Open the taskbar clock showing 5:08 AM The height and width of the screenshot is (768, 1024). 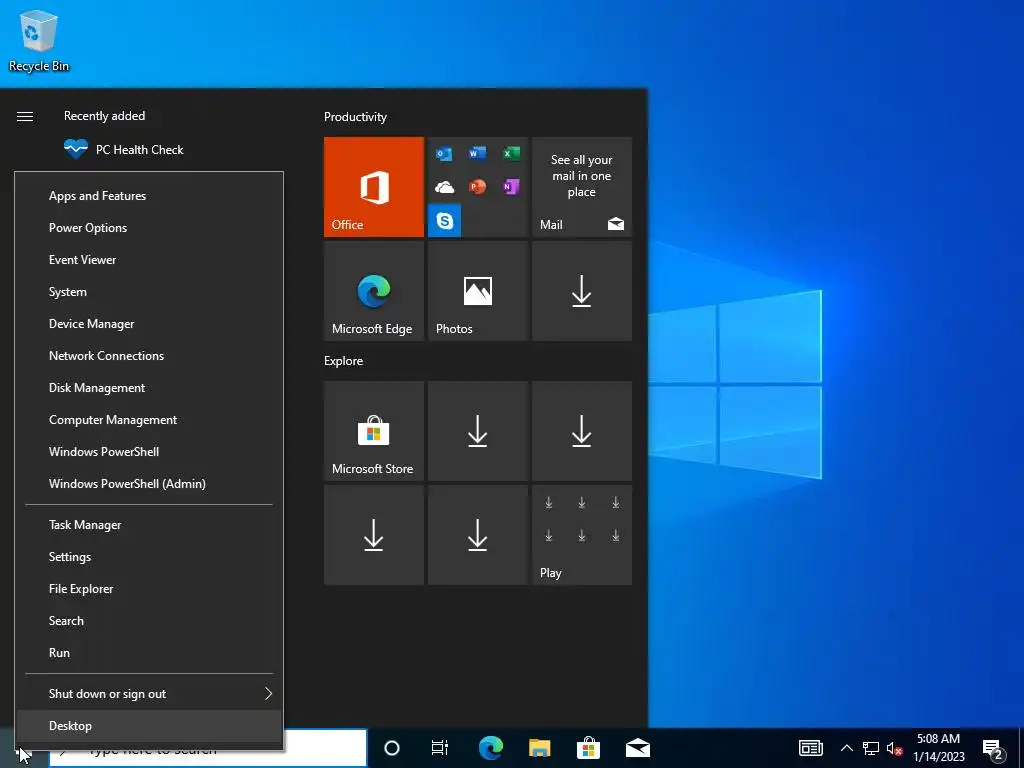pos(938,748)
